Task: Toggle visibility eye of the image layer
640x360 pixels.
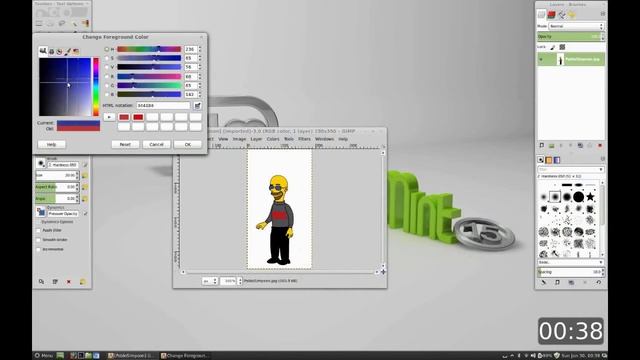Action: pyautogui.click(x=542, y=60)
